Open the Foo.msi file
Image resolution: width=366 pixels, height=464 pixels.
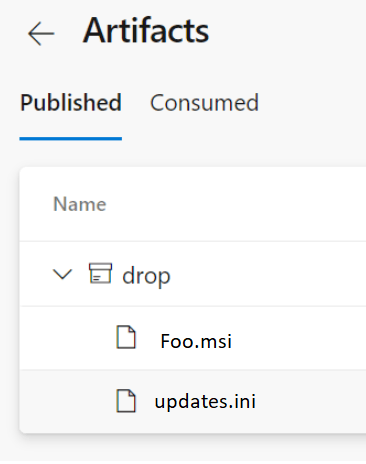(196, 341)
